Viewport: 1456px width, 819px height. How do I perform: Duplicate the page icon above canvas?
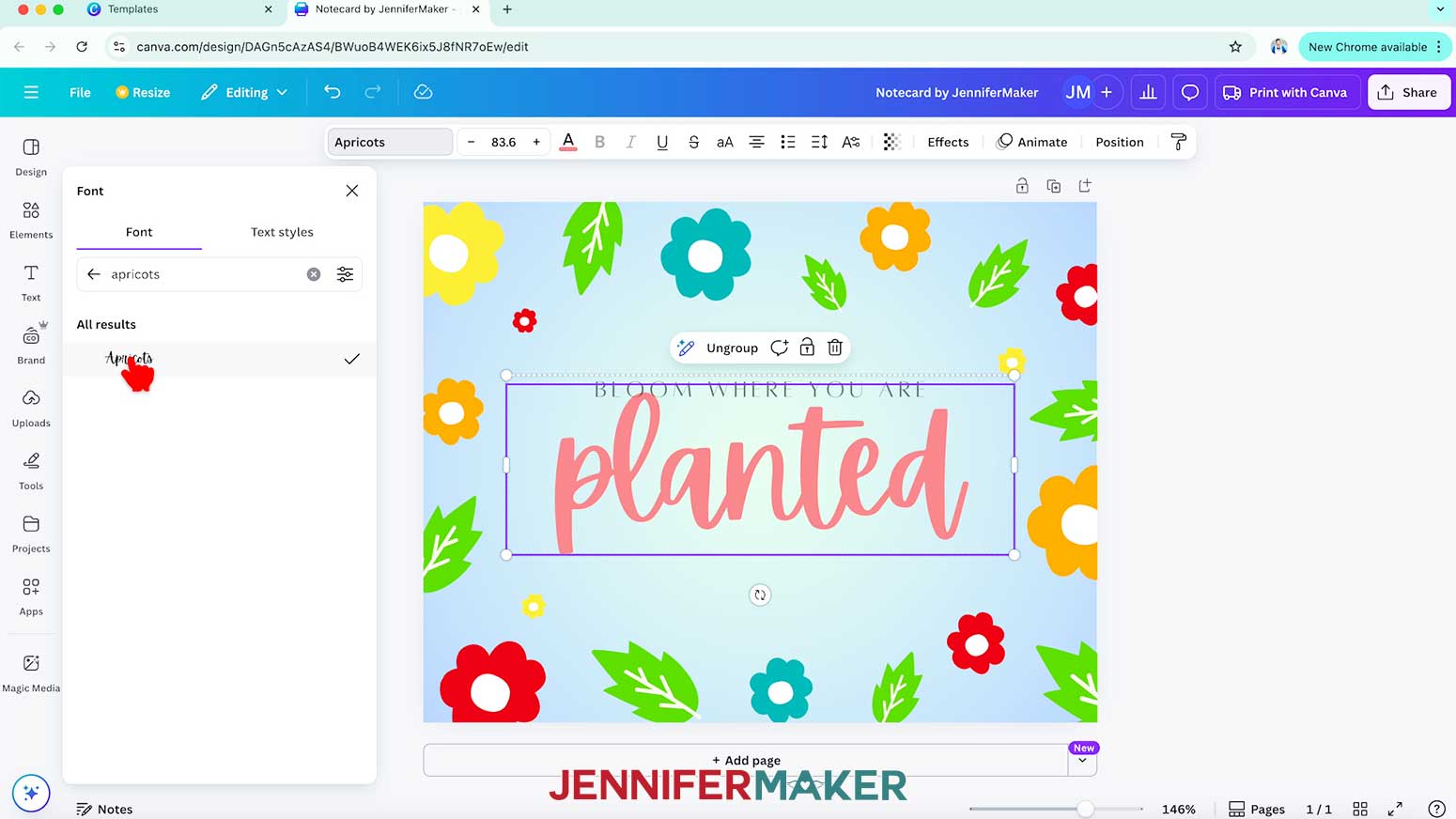click(x=1053, y=186)
